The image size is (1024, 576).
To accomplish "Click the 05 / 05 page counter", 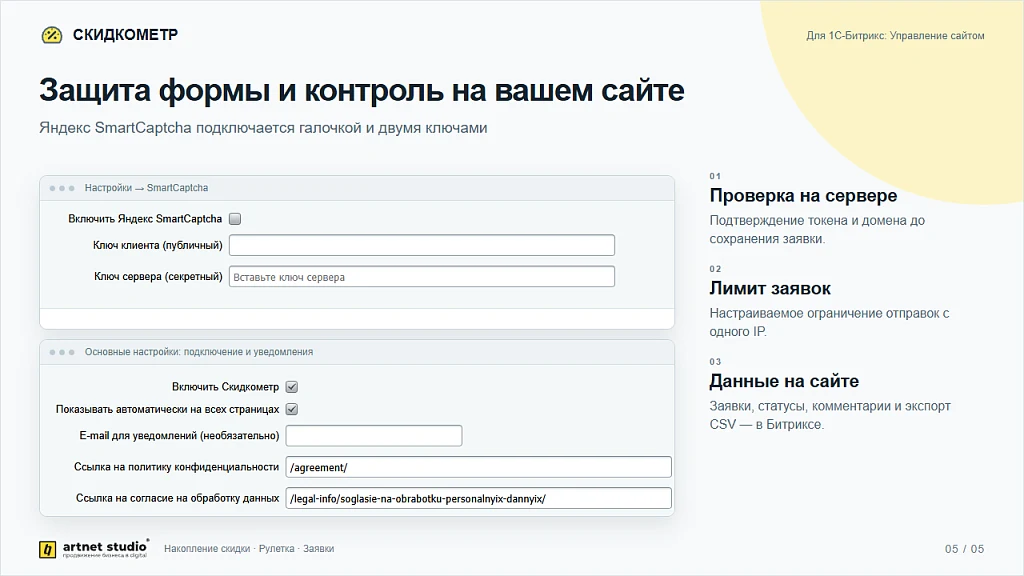I will [964, 549].
